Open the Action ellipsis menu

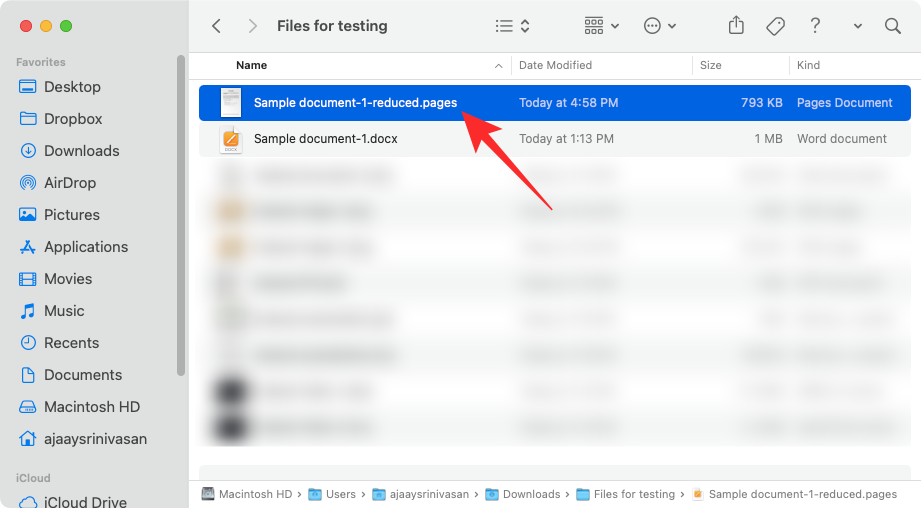(x=660, y=26)
